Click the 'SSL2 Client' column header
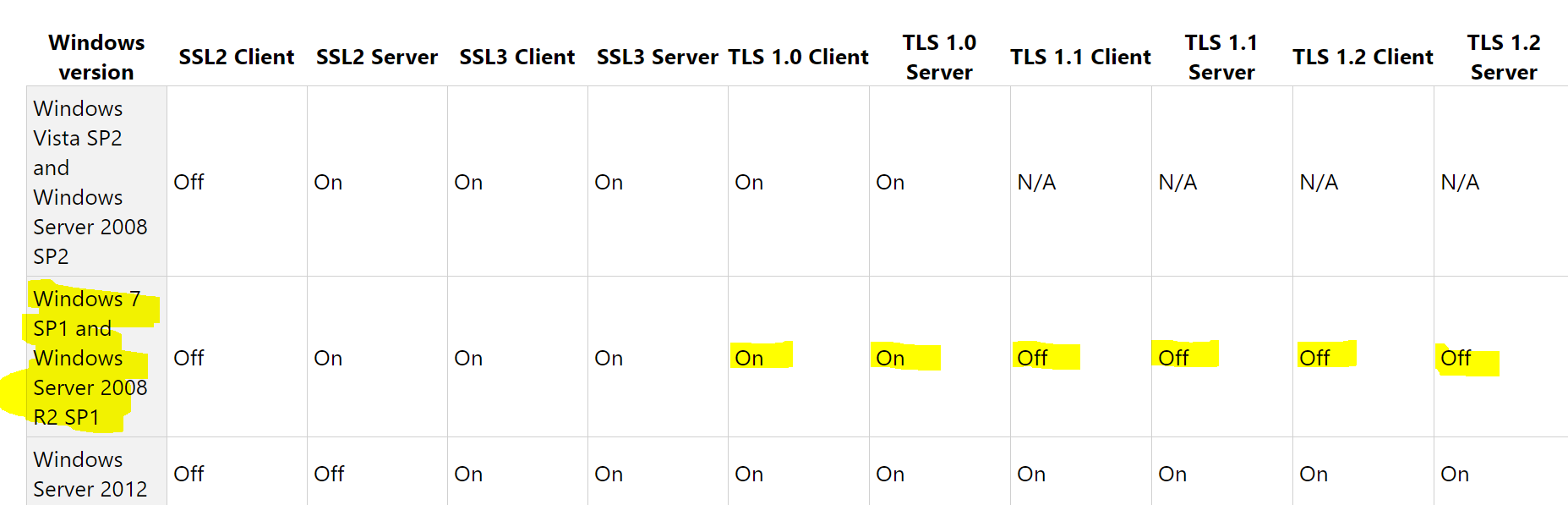This screenshot has width=1568, height=505. (237, 57)
